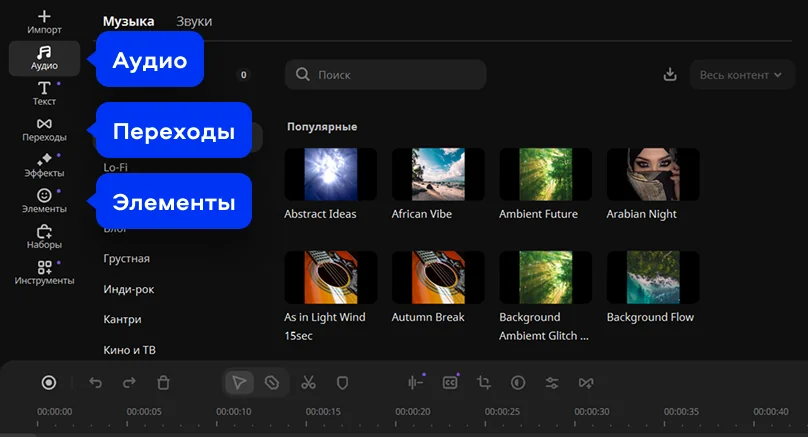
Task: Select the Грустная music category
Action: pos(127,259)
